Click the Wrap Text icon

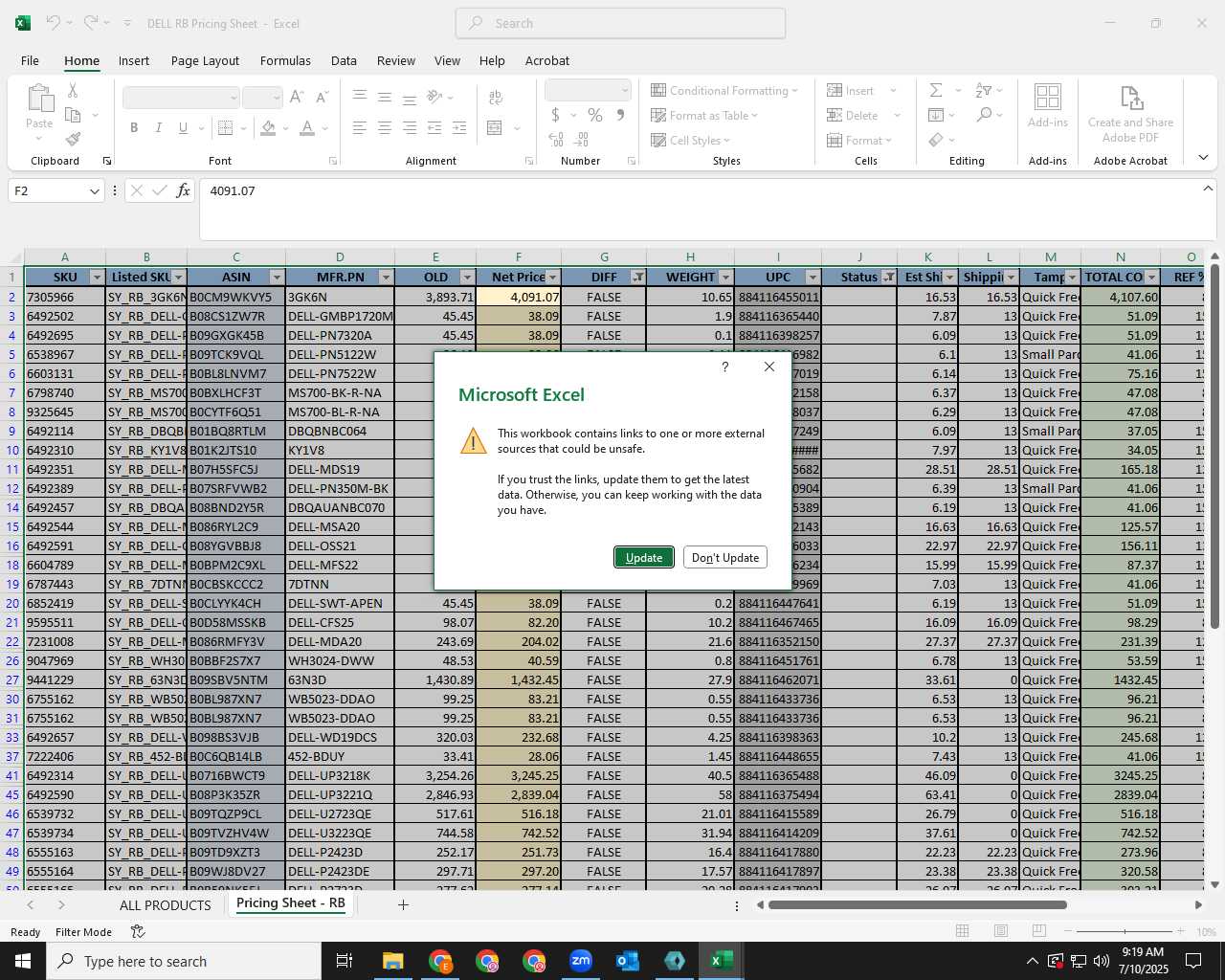(x=496, y=97)
